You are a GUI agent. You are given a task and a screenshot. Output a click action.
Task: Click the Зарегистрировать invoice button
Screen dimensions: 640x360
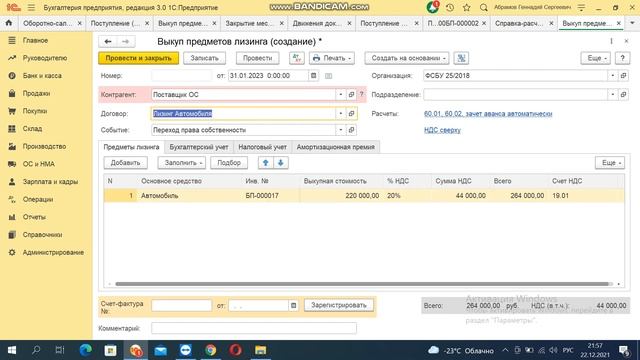point(339,305)
